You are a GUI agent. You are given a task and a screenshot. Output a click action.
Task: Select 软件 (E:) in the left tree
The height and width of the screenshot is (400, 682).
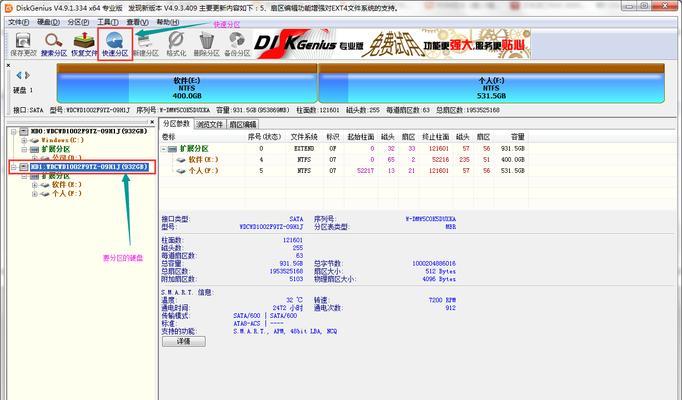click(67, 185)
